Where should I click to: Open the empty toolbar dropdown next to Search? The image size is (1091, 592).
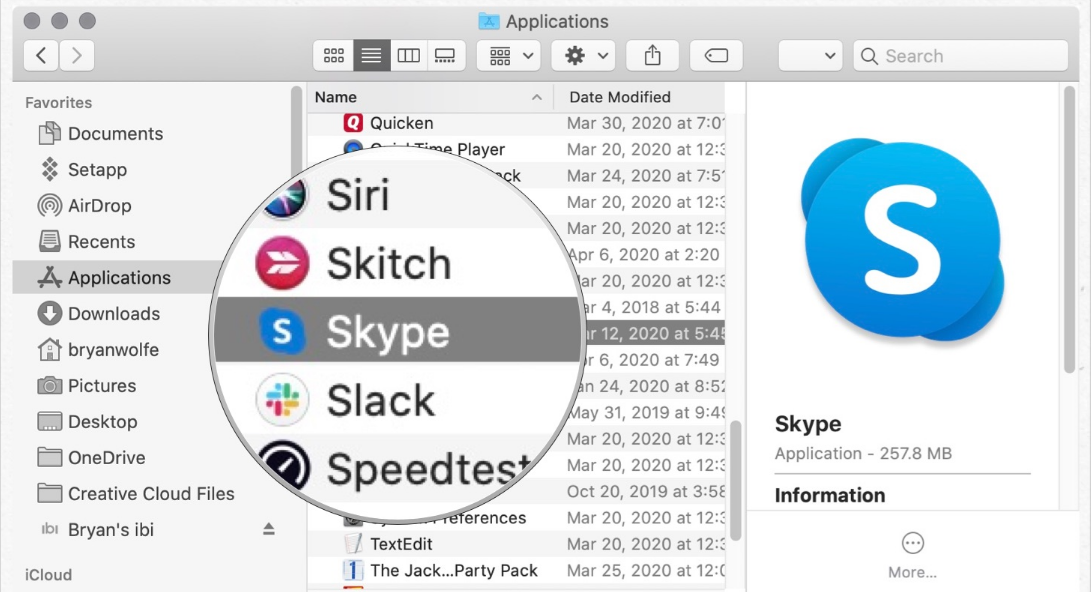tap(810, 56)
